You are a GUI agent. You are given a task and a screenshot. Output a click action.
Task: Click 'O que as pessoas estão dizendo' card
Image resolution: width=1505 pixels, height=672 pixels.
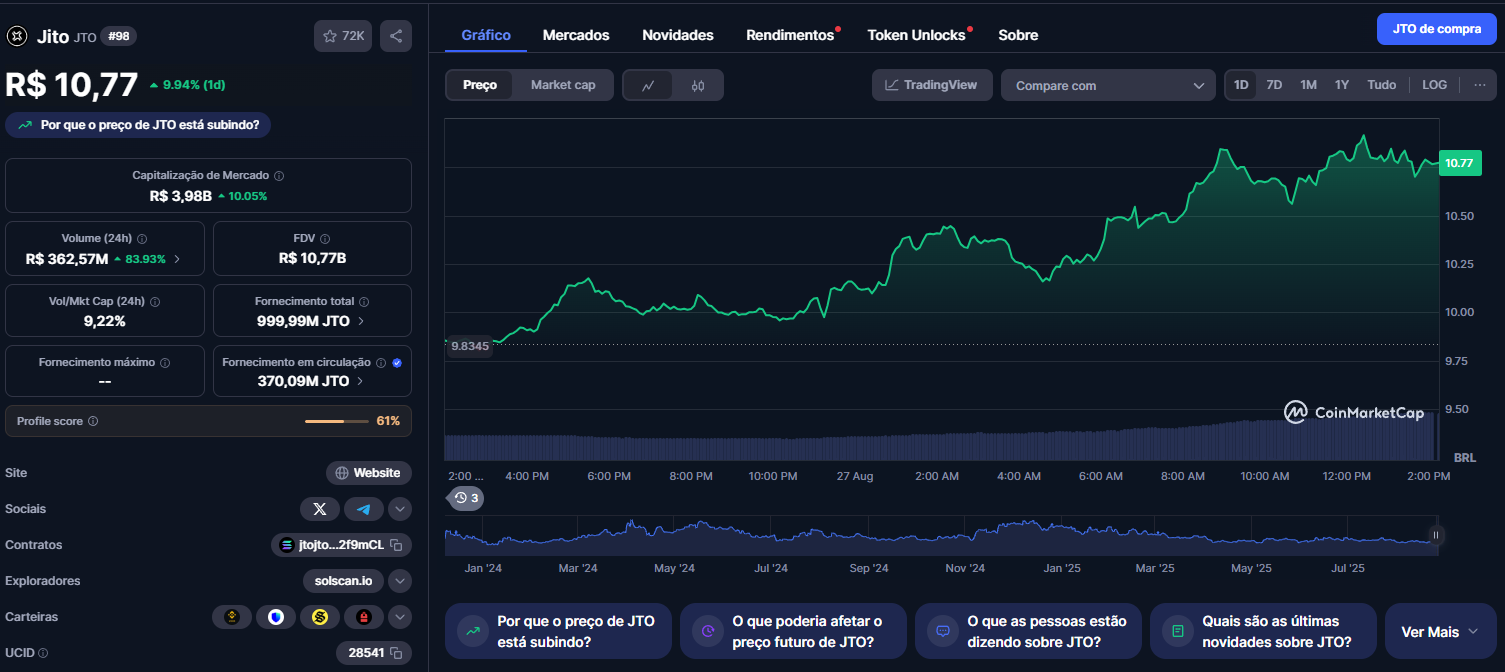tap(1028, 631)
